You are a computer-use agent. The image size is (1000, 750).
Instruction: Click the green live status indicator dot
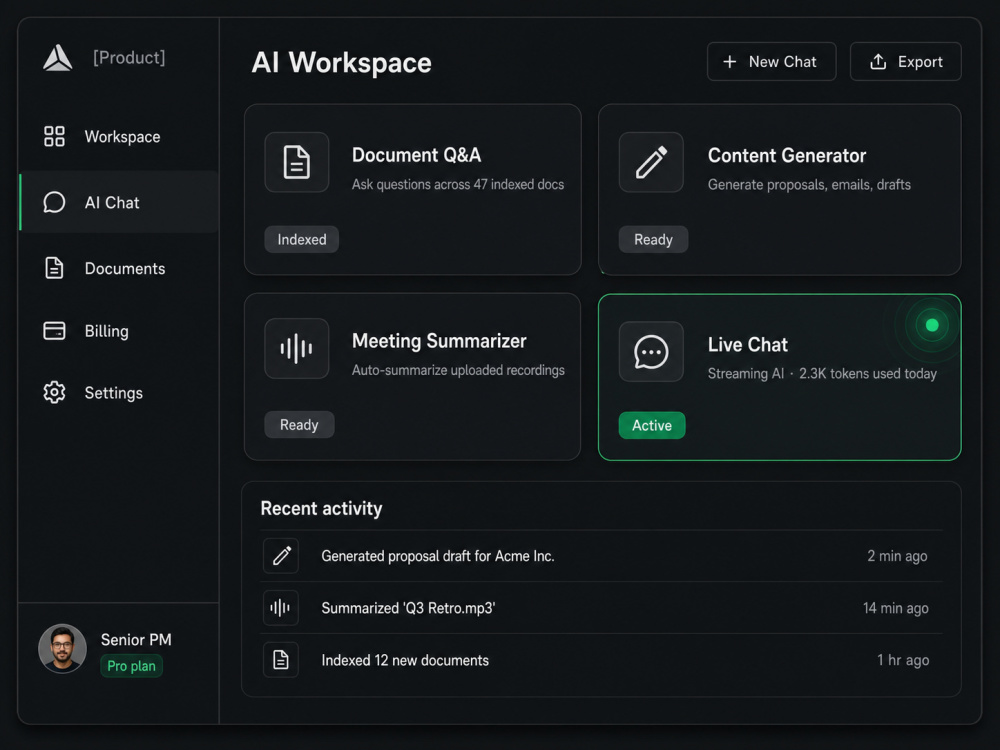coord(932,325)
